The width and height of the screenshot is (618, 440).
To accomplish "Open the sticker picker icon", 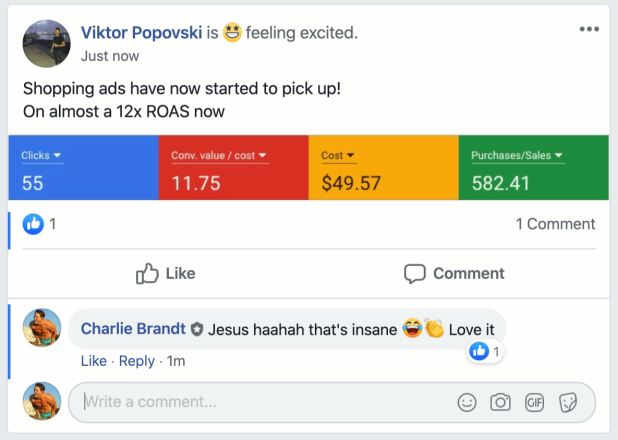I will (568, 403).
